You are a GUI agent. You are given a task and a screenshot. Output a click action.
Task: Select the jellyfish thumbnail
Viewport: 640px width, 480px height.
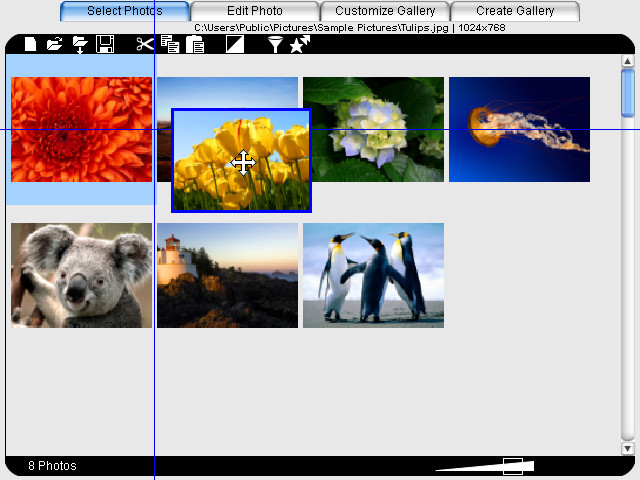click(519, 129)
